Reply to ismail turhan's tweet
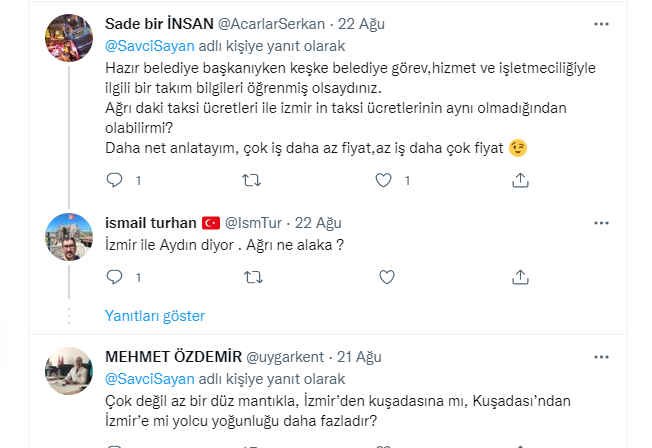 (114, 275)
